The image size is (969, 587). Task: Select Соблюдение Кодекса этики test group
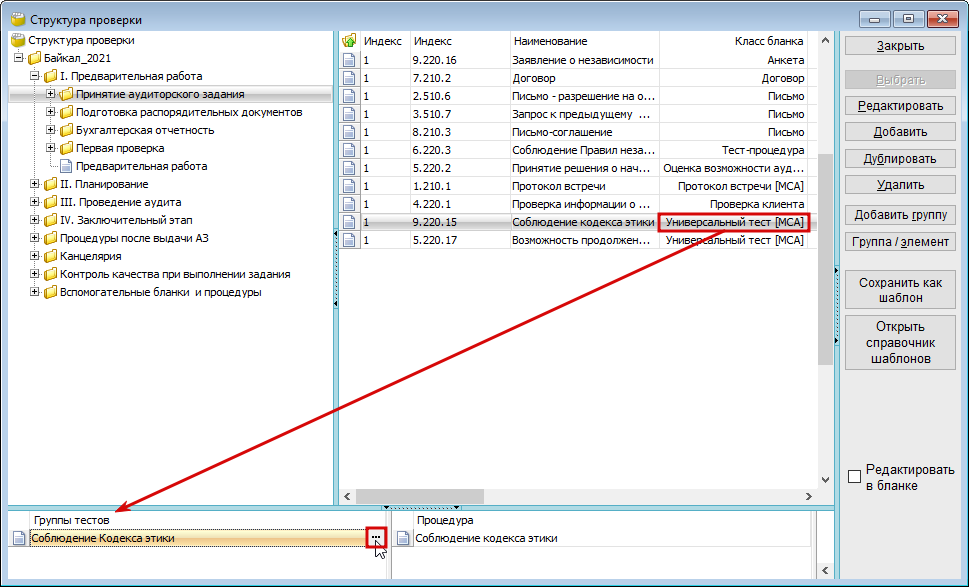point(198,538)
